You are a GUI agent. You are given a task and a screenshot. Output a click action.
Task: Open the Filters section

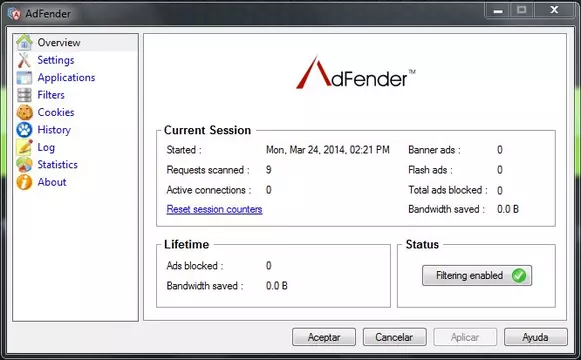click(51, 95)
